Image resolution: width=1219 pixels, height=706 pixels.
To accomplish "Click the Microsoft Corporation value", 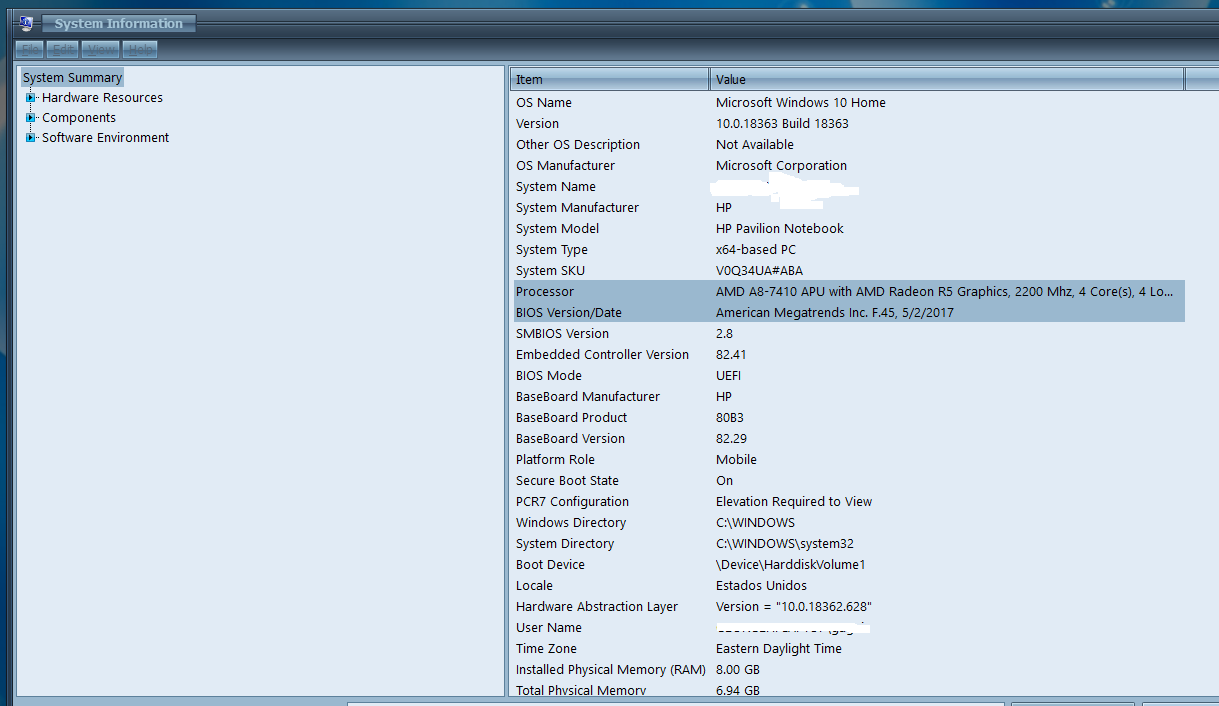I will coord(781,166).
